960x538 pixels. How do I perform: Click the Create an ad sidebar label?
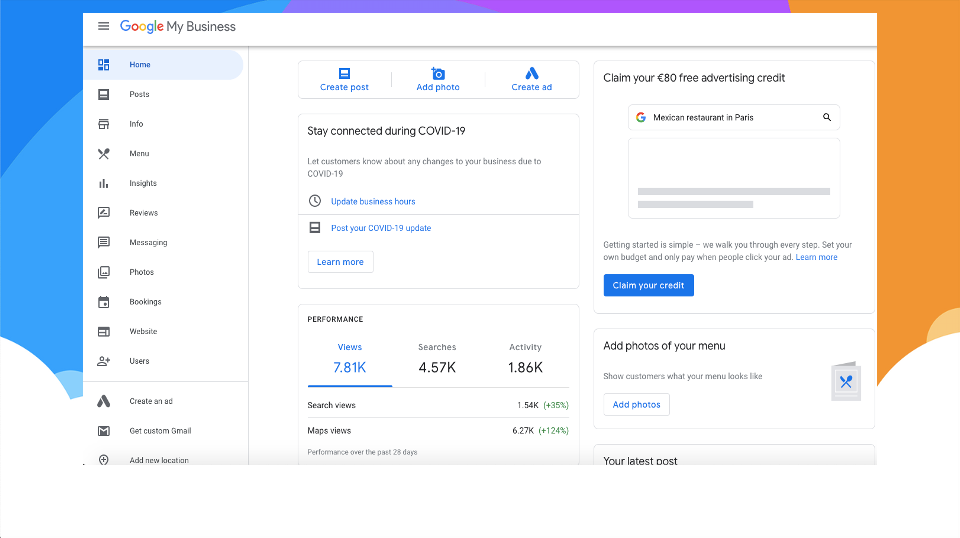(151, 401)
